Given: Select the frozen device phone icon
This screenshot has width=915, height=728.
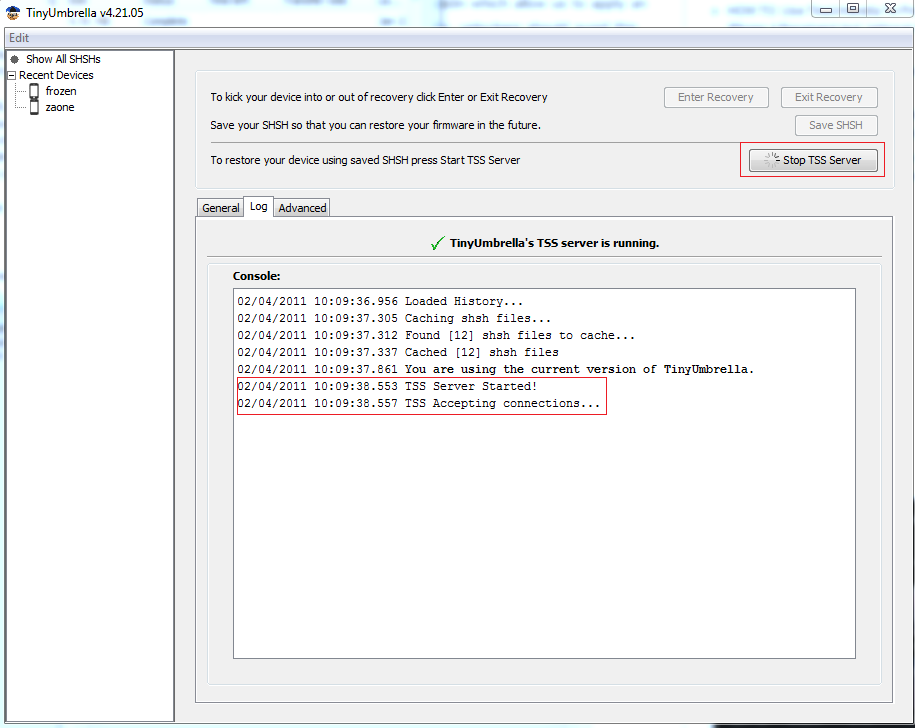Looking at the screenshot, I should pos(34,91).
